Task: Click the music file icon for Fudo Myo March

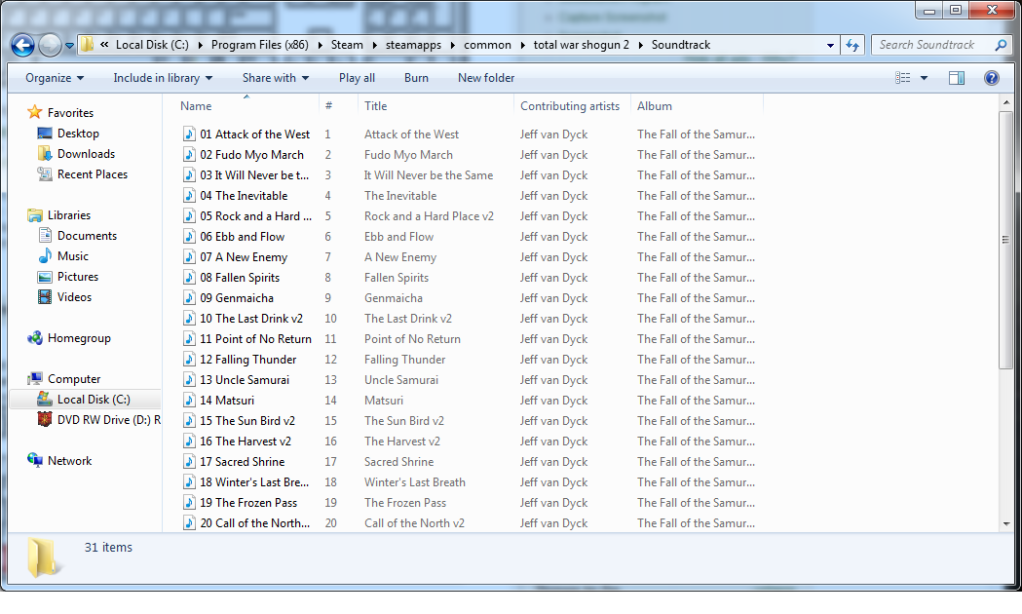Action: pyautogui.click(x=189, y=155)
